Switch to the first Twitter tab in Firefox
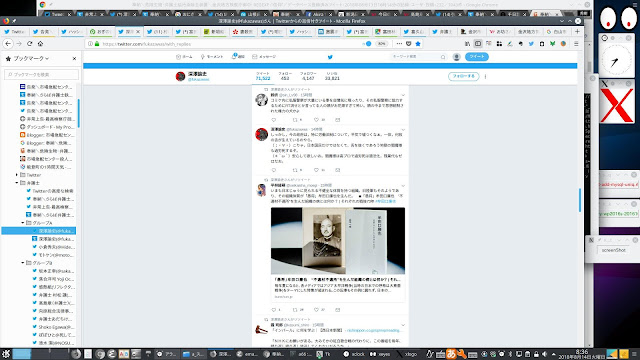The height and width of the screenshot is (360, 640). coord(15,31)
